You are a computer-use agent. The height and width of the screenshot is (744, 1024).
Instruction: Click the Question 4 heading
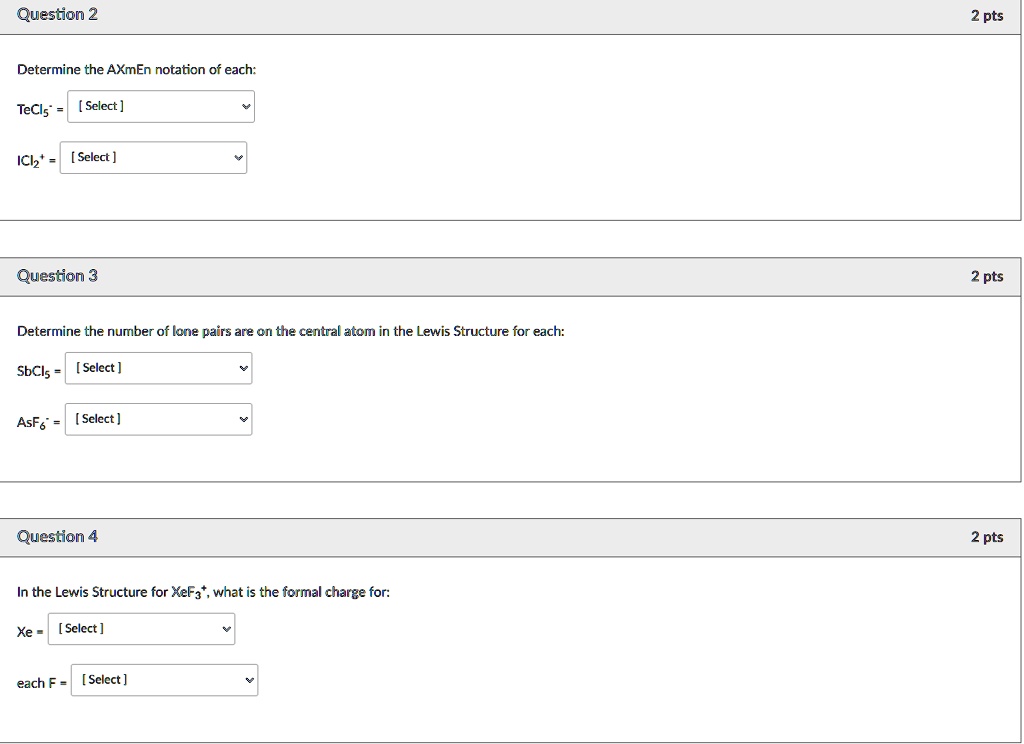(57, 537)
